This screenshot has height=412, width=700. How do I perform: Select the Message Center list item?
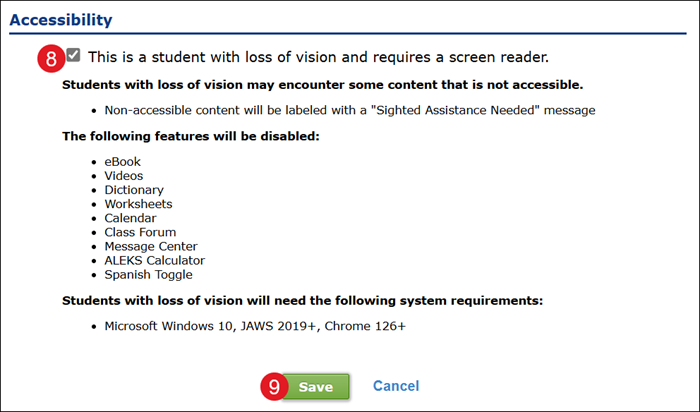click(x=151, y=245)
